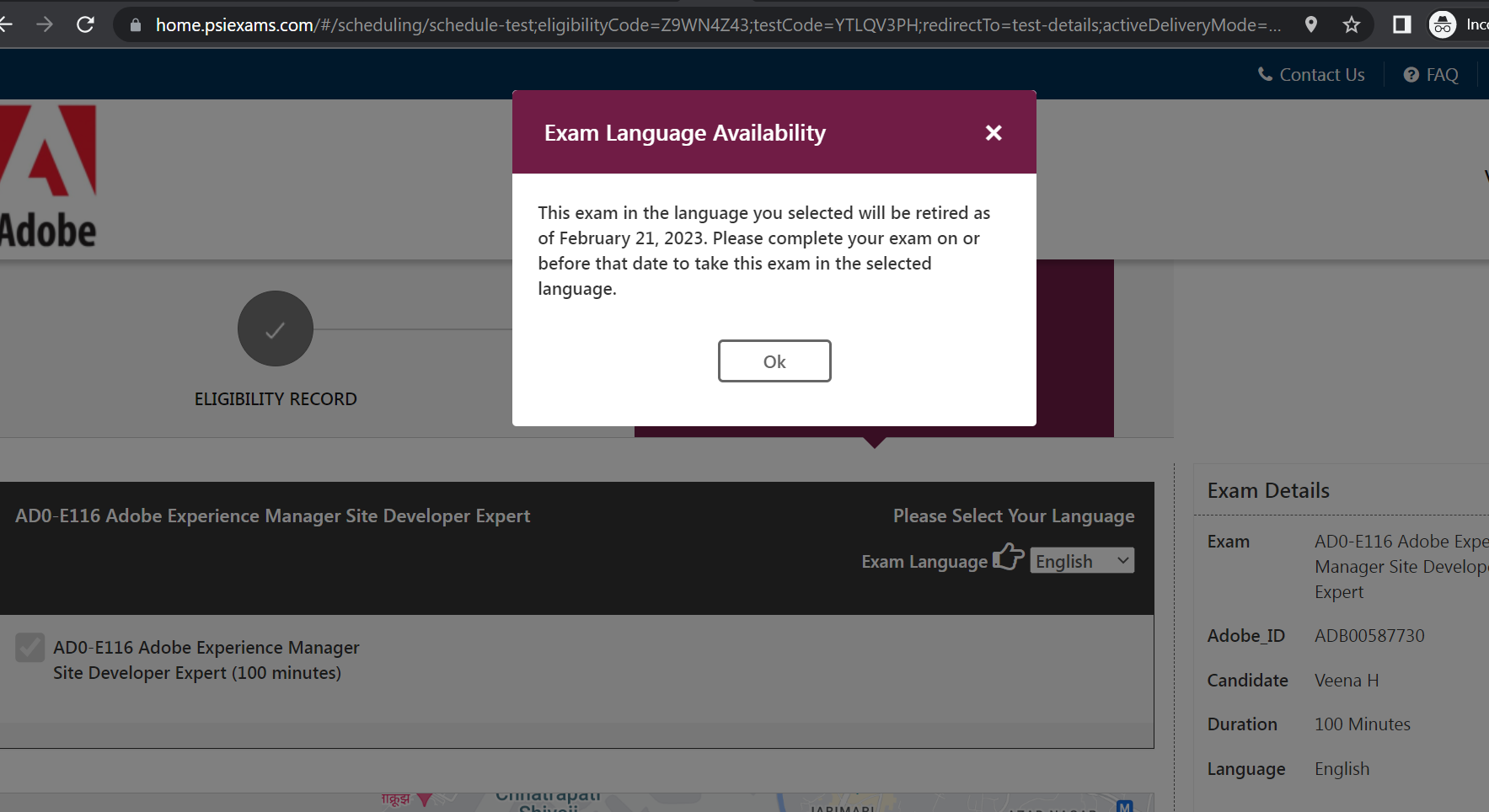Image resolution: width=1489 pixels, height=812 pixels.
Task: Click the Incognito profile icon
Action: (1443, 24)
